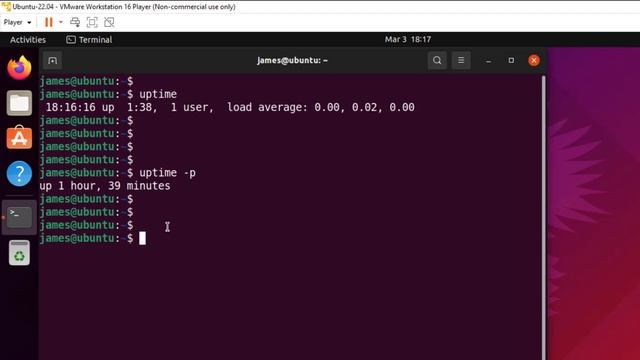Viewport: 640px width, 360px height.
Task: Enter VMware full screen mode
Action: [92, 22]
